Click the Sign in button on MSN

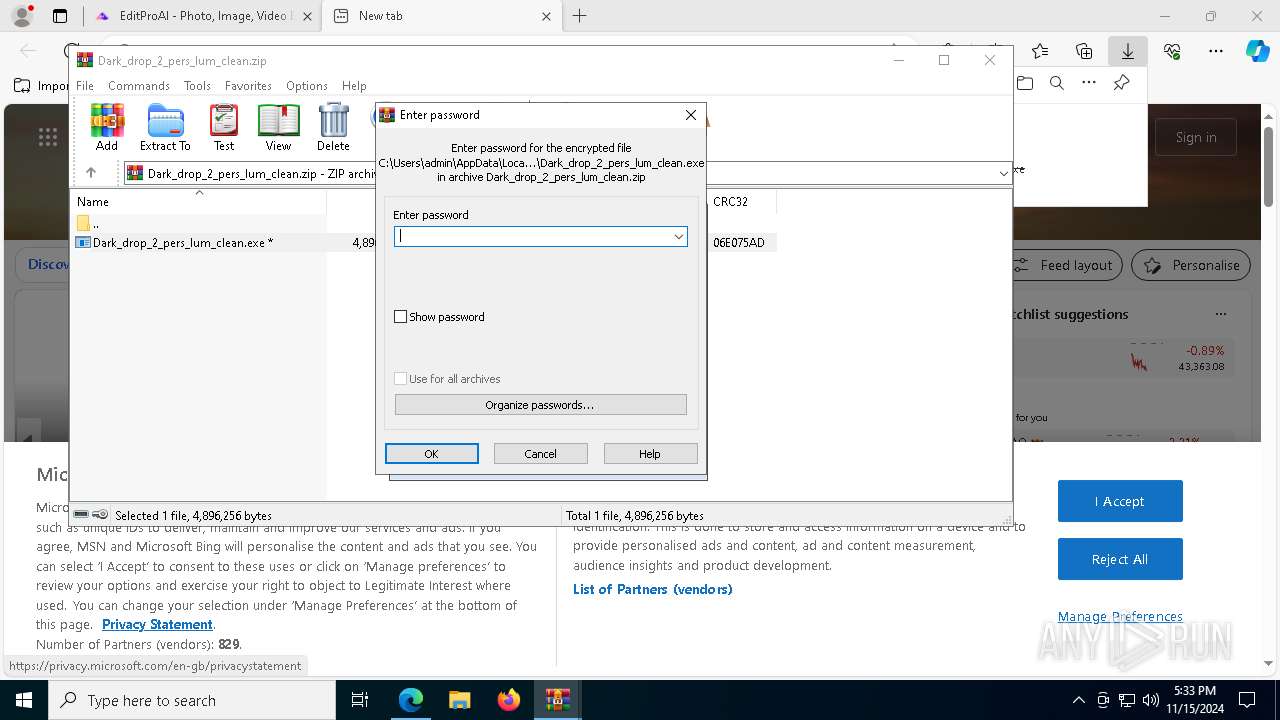pos(1196,137)
